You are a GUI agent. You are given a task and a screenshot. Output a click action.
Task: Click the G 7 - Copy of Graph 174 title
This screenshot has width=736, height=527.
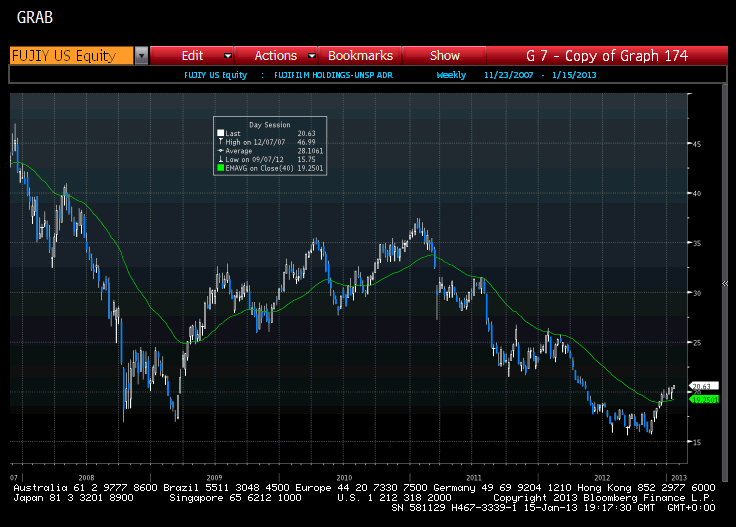click(607, 56)
